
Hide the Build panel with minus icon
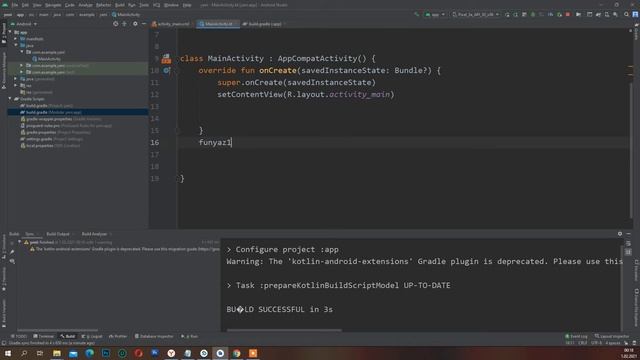tap(629, 234)
